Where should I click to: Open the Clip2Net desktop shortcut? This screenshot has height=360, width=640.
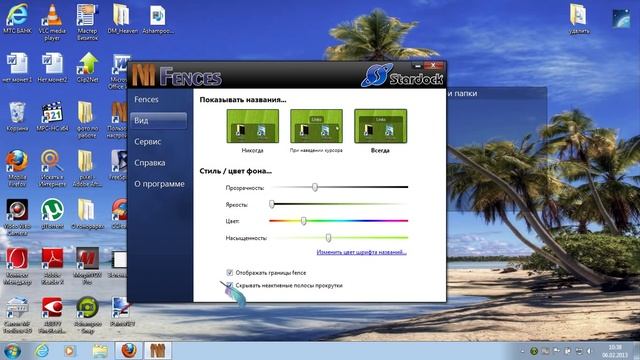[88, 68]
